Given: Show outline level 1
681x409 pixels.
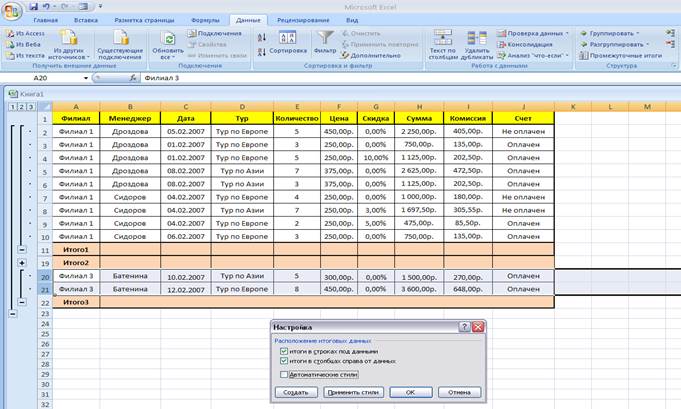Looking at the screenshot, I should 13,107.
